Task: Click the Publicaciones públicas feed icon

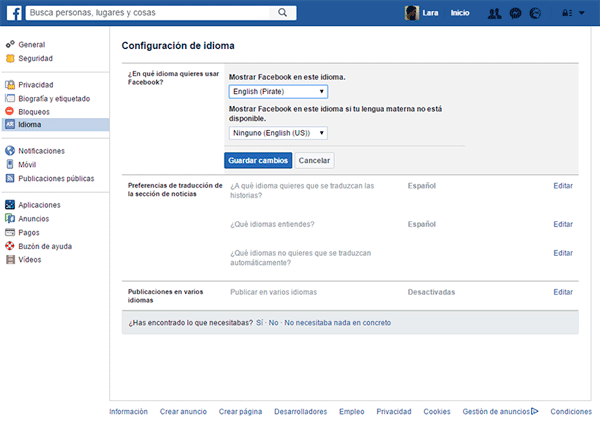Action: coord(10,178)
